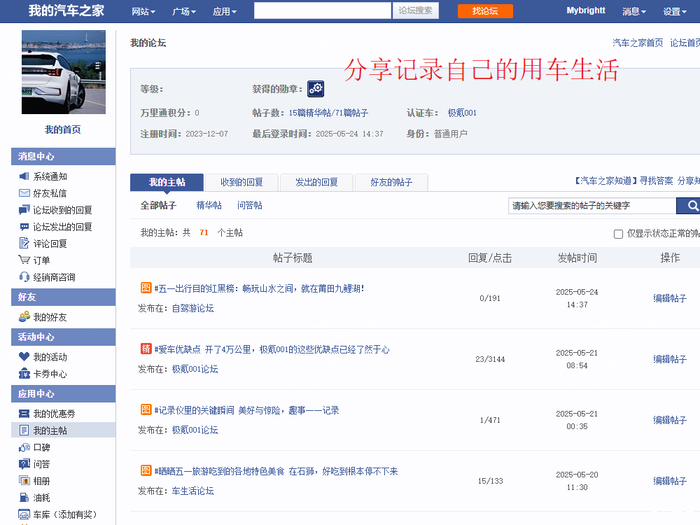
Task: Switch to 好友的帖子 tab
Action: (x=391, y=182)
